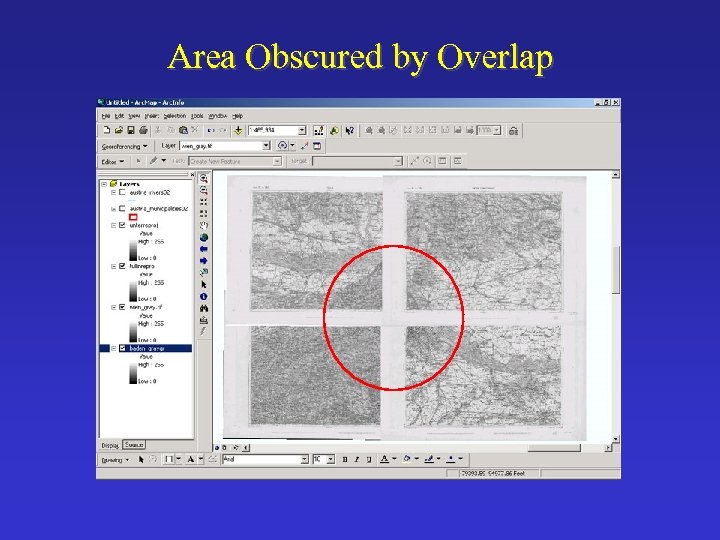Image resolution: width=720 pixels, height=540 pixels.
Task: Select the baden layer row
Action: tap(146, 349)
